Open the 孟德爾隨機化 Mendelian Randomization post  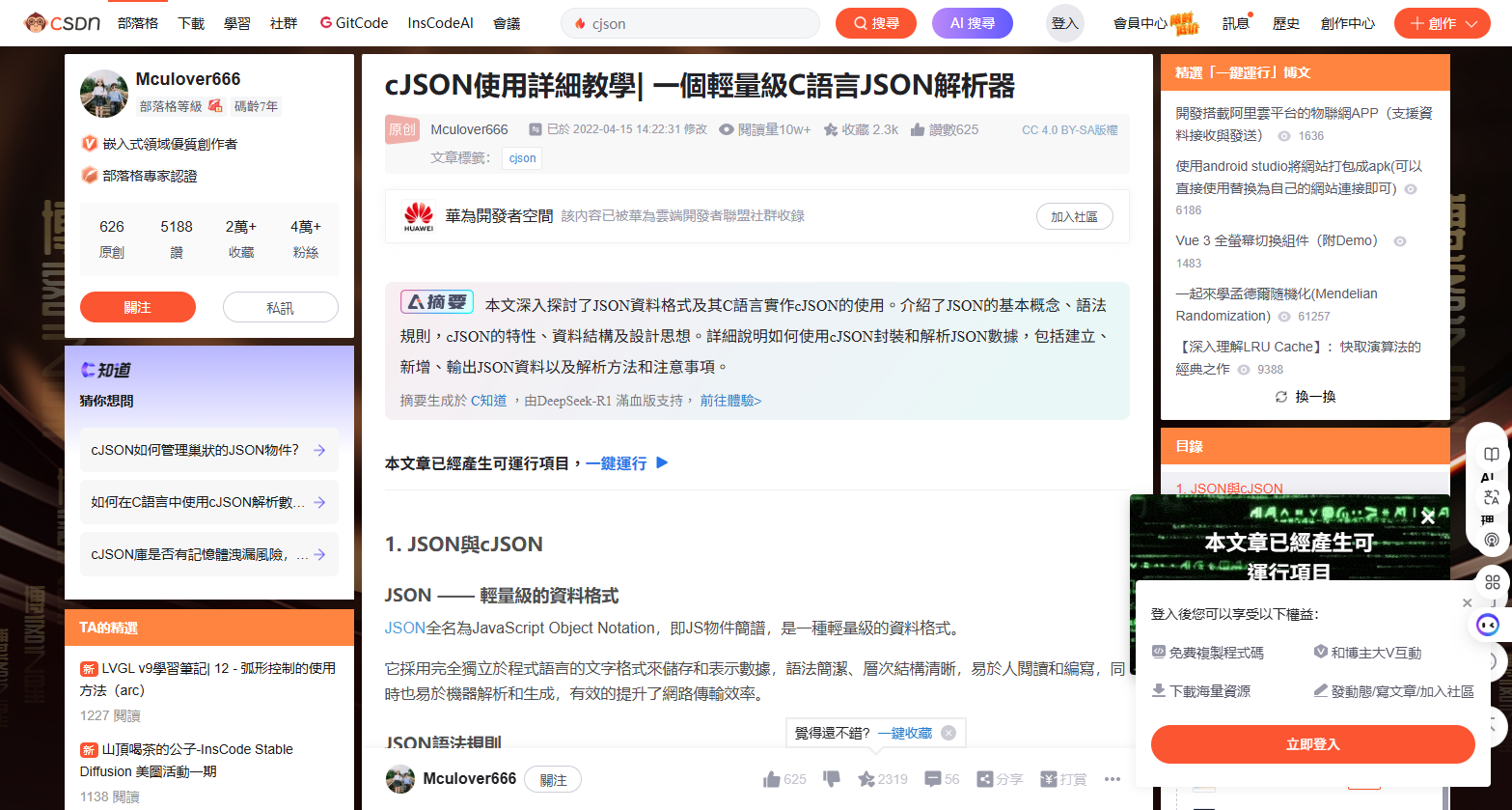pos(1277,304)
